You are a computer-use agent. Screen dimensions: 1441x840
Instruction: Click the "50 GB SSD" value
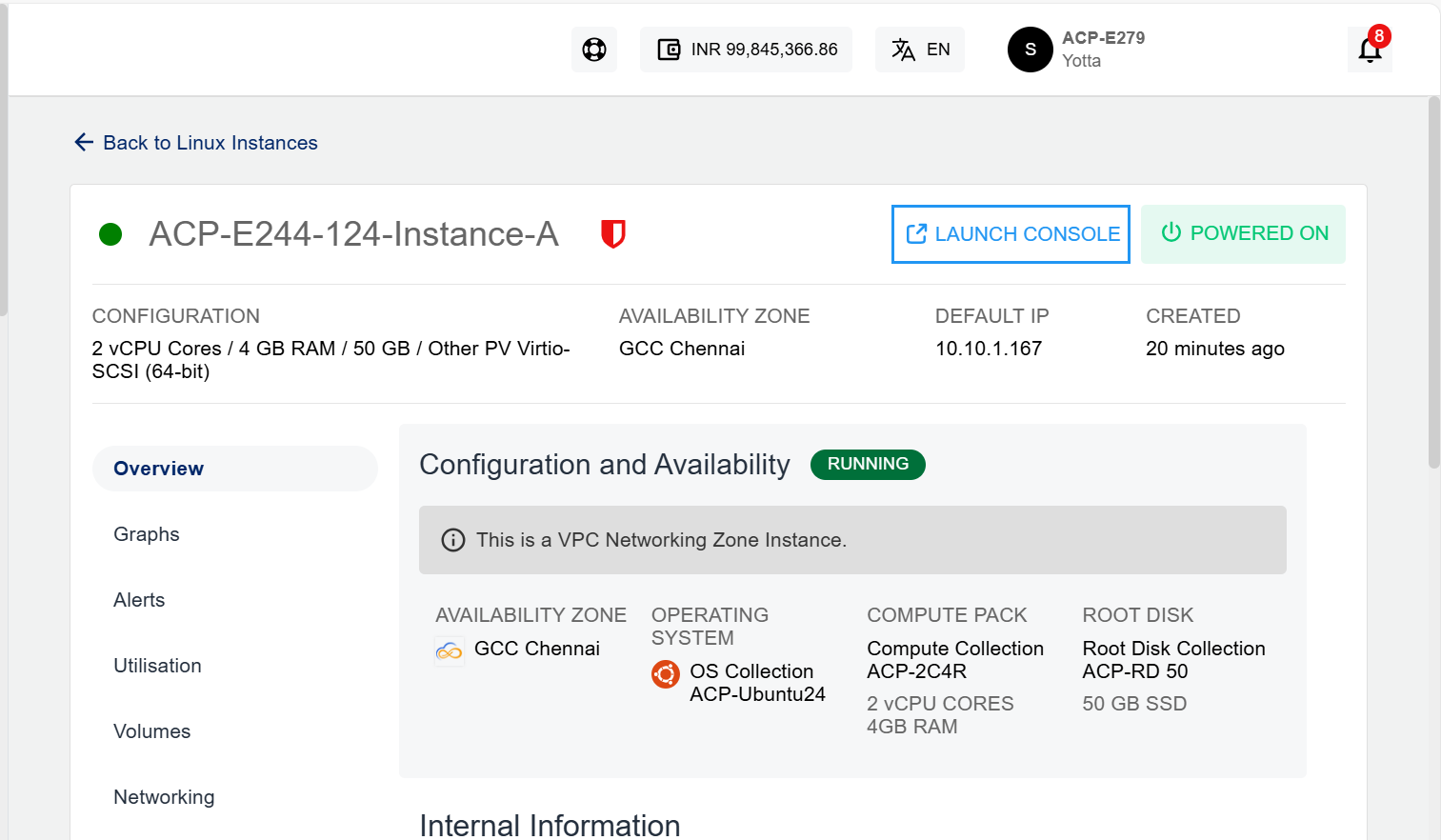tap(1134, 704)
